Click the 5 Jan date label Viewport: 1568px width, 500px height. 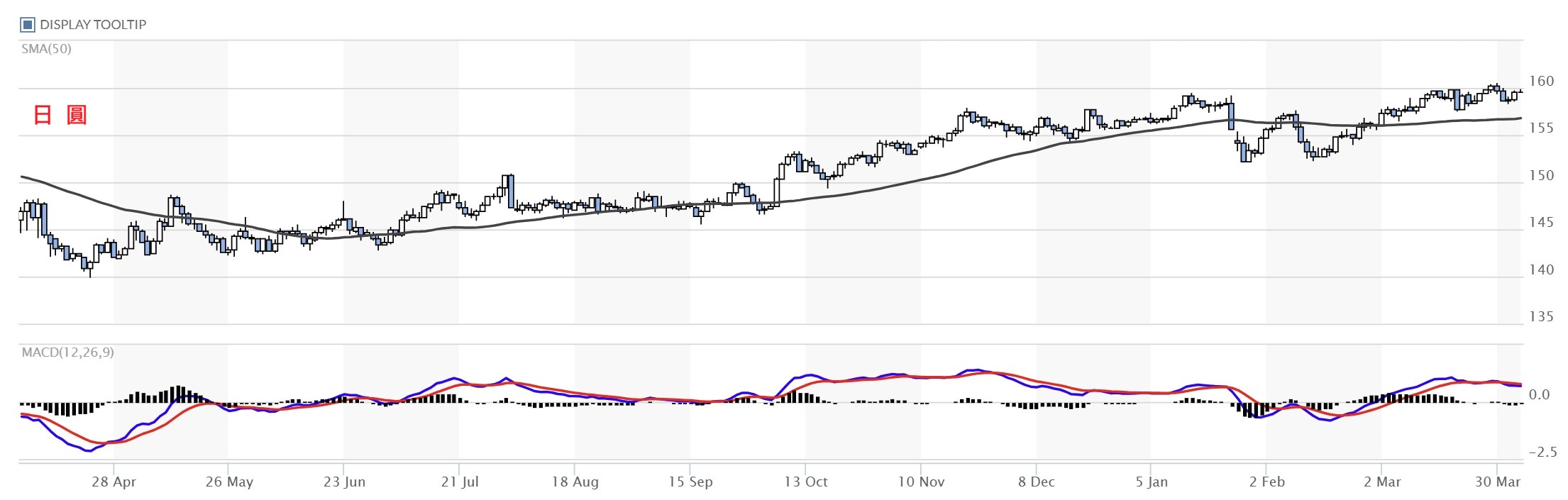(x=1151, y=482)
